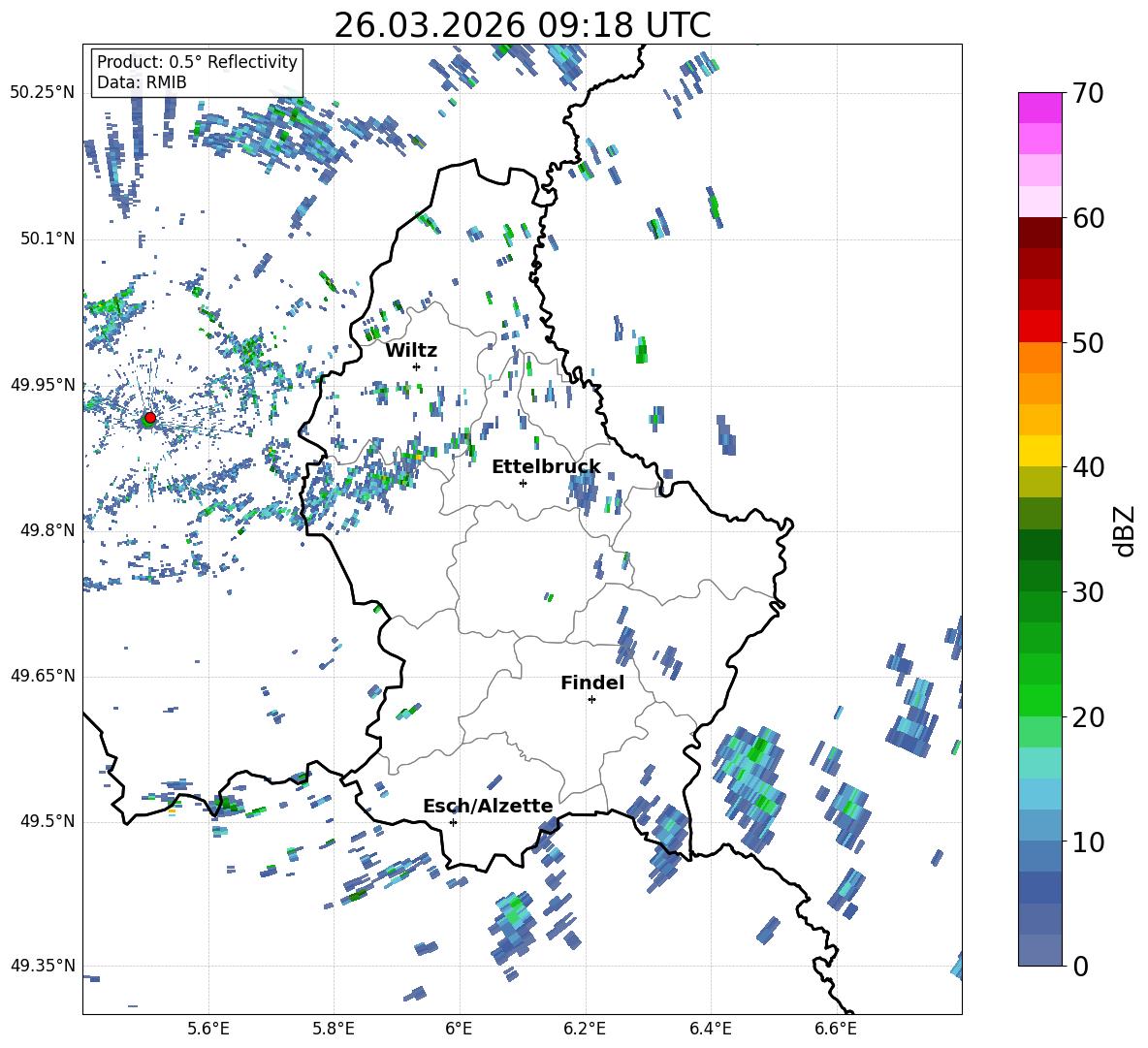Click the colorbar tick value 30
The image size is (1148, 1048).
click(x=1088, y=592)
